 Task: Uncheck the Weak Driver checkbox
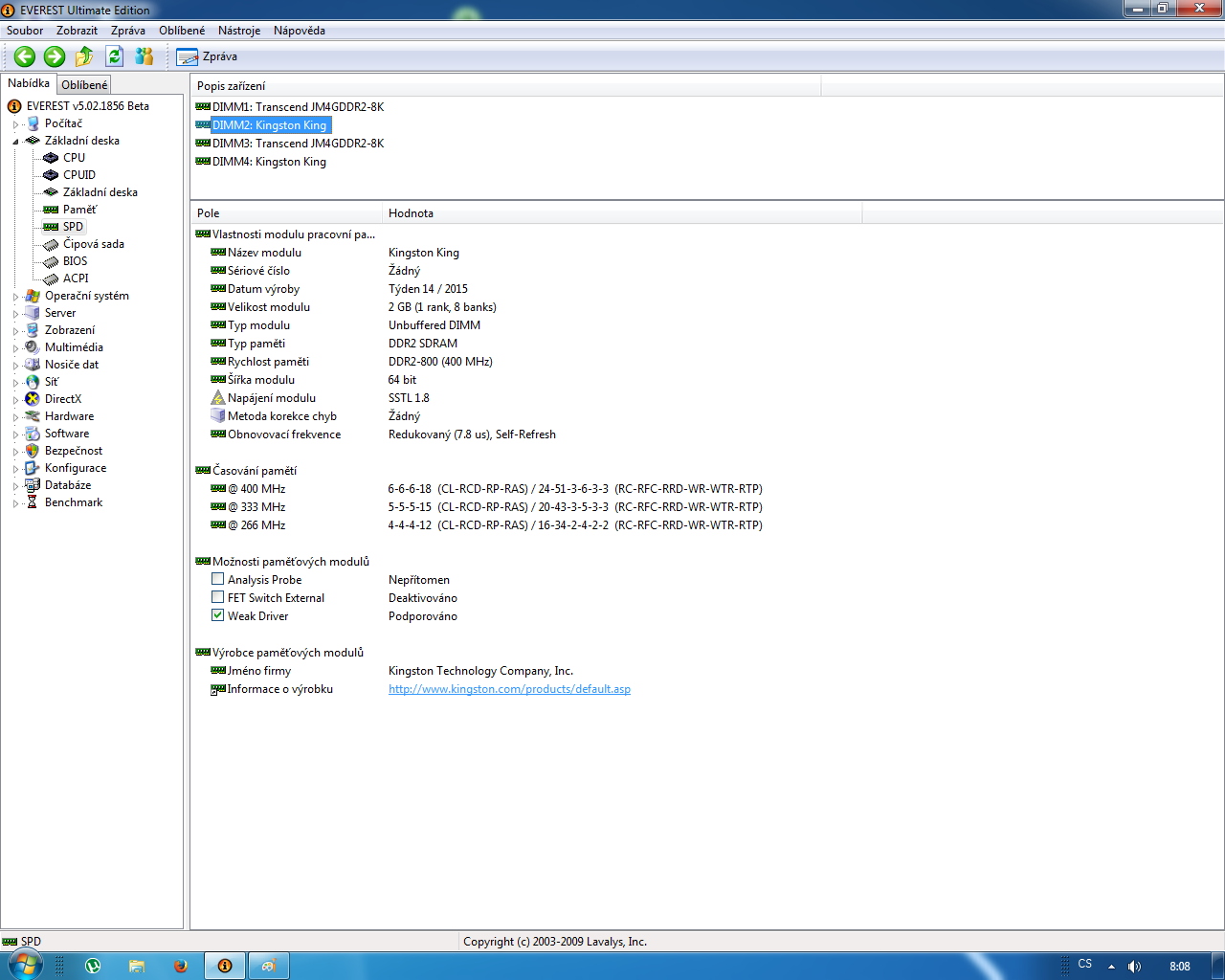point(217,615)
